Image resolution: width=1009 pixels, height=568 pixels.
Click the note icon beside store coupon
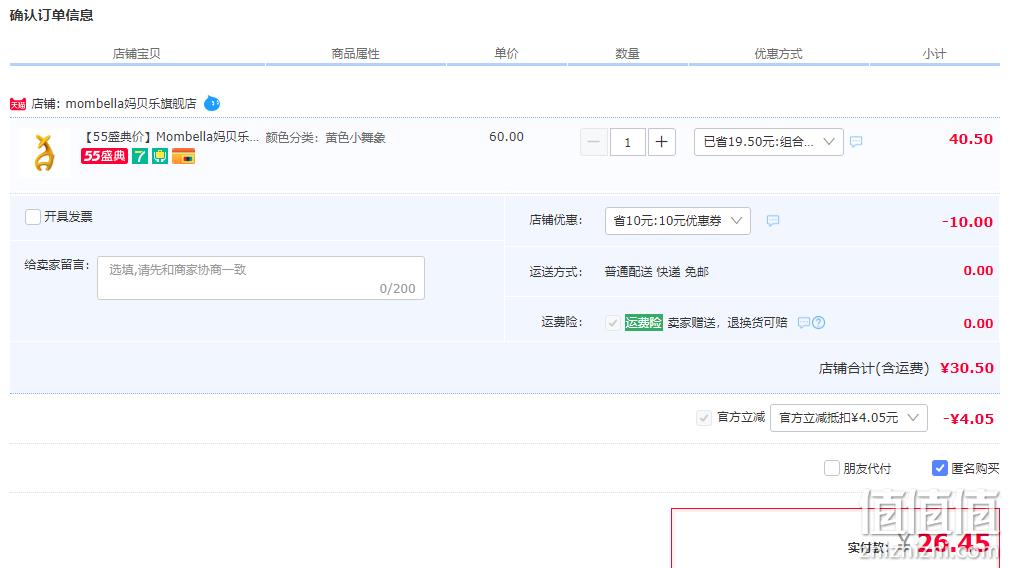coord(773,221)
